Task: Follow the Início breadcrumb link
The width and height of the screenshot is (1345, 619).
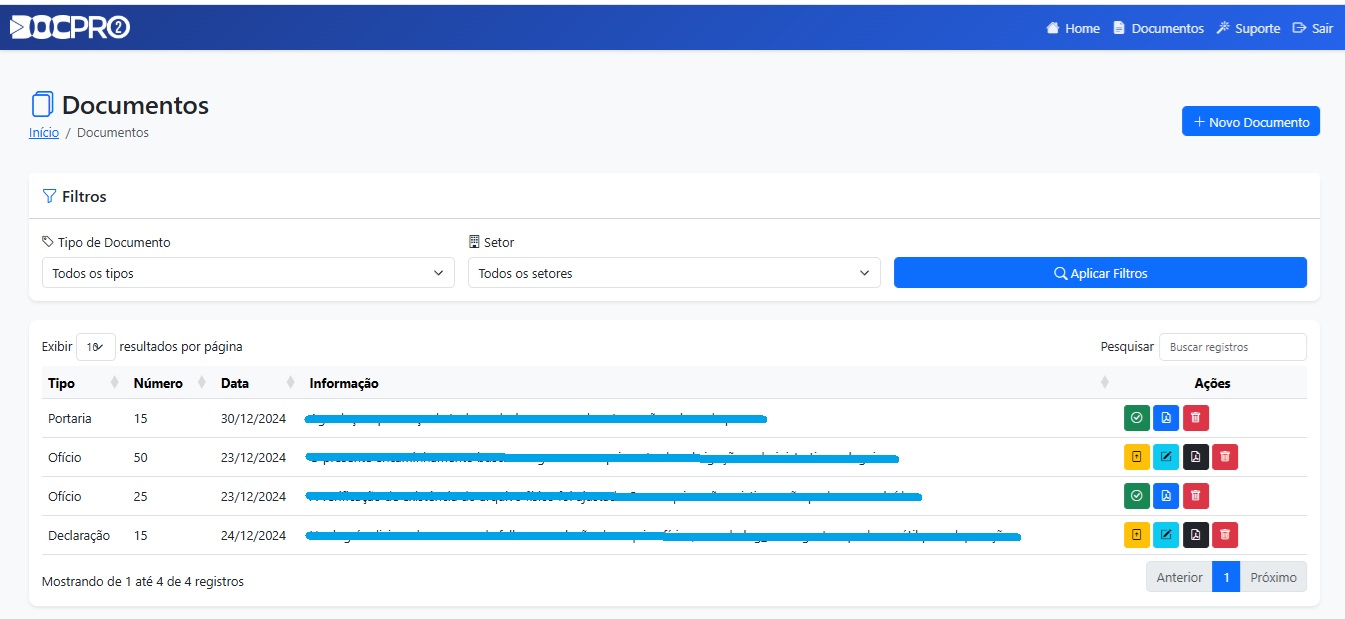Action: point(44,132)
